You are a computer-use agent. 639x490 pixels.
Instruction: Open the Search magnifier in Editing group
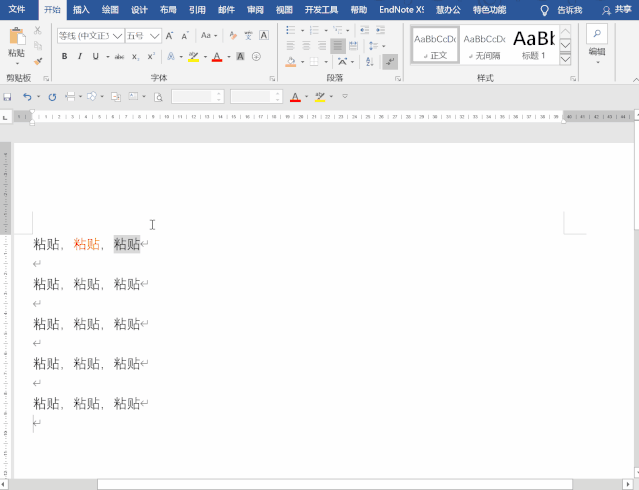(597, 34)
